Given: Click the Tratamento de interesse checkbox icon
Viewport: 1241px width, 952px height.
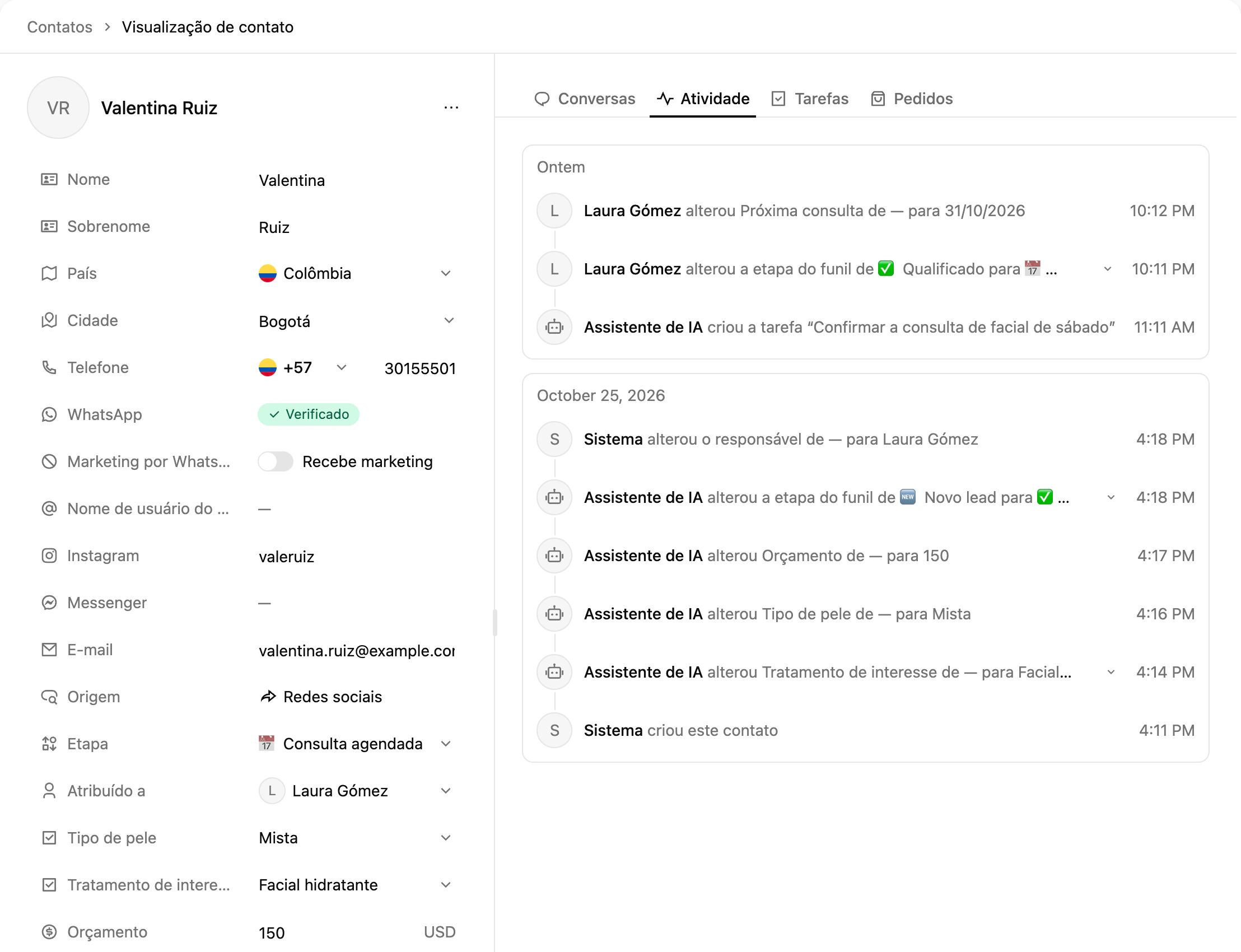Looking at the screenshot, I should point(49,885).
